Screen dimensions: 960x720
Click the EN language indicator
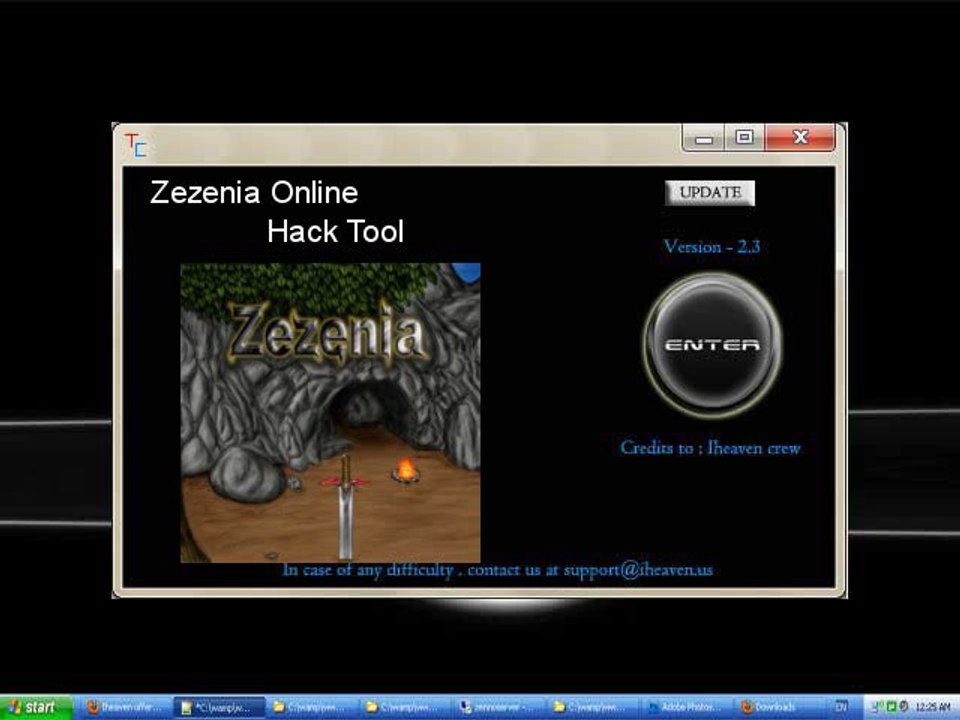click(x=841, y=708)
